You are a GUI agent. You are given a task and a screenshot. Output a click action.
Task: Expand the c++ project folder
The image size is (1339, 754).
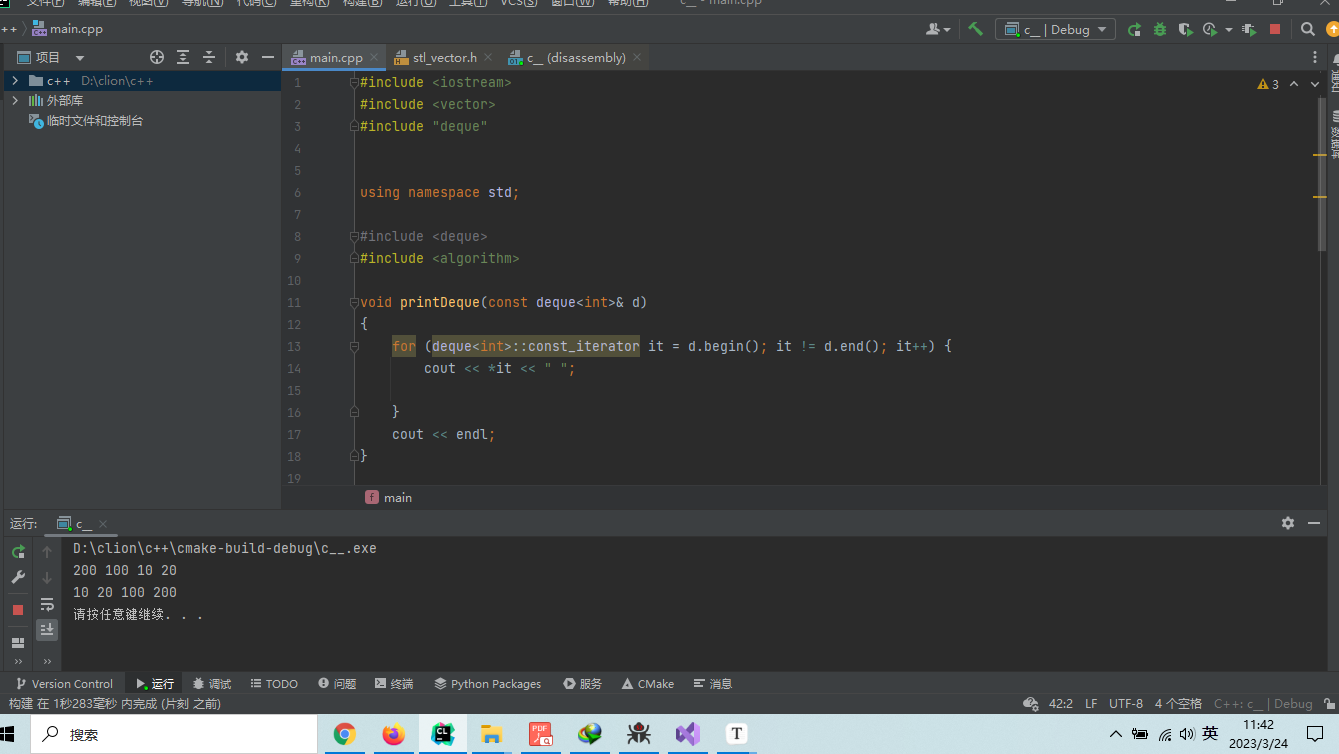click(15, 80)
